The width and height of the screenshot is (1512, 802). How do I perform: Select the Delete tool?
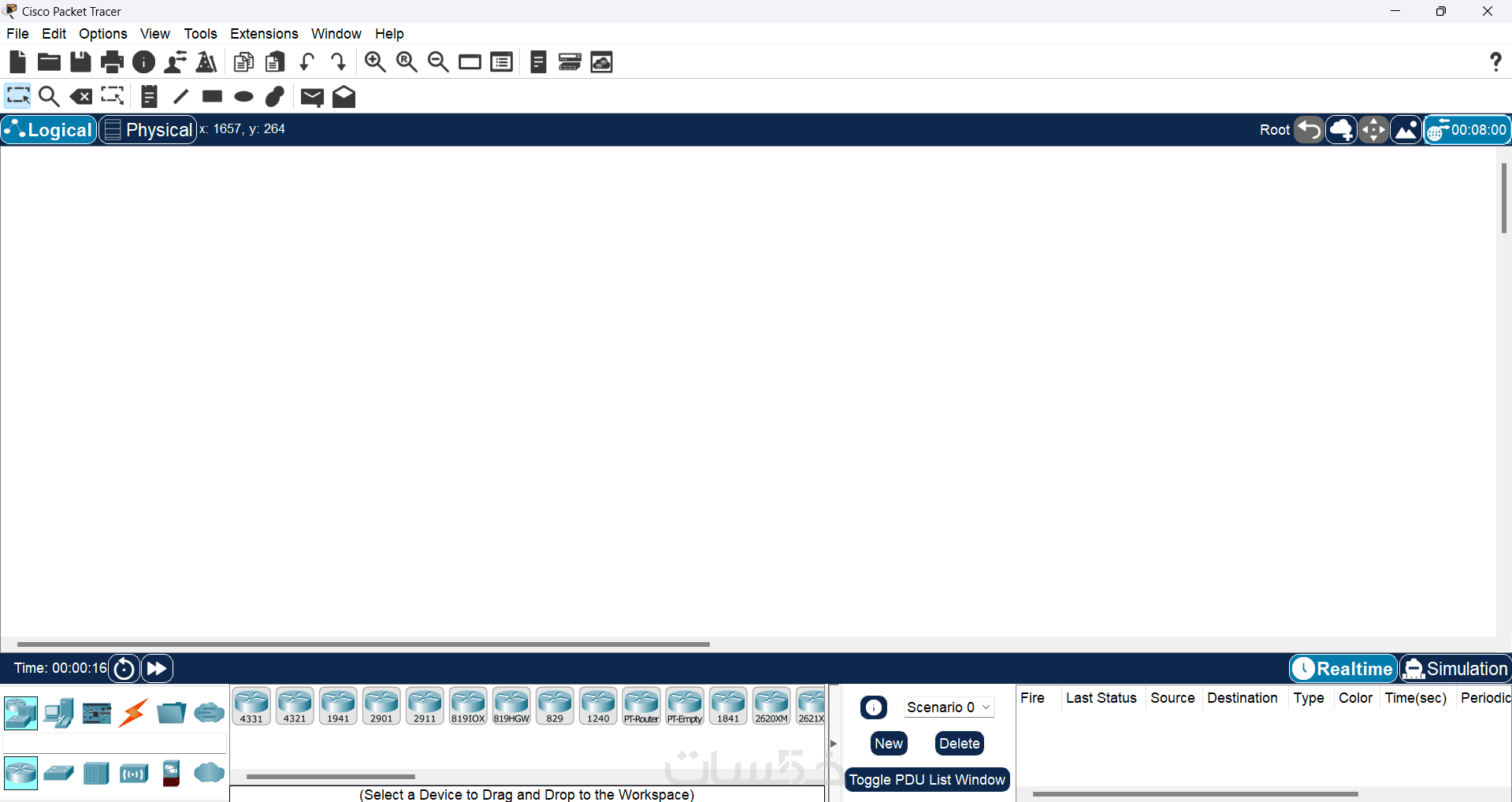click(80, 96)
